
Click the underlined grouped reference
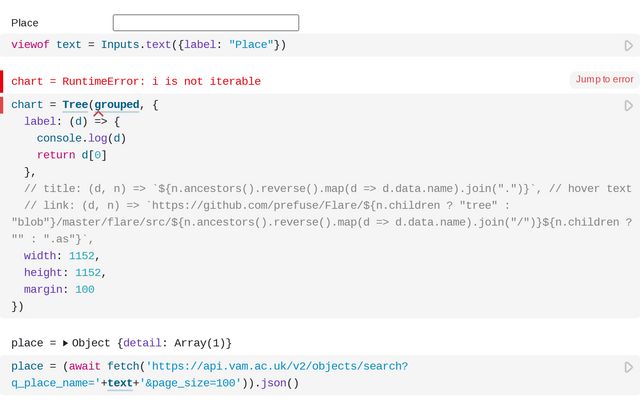point(117,105)
